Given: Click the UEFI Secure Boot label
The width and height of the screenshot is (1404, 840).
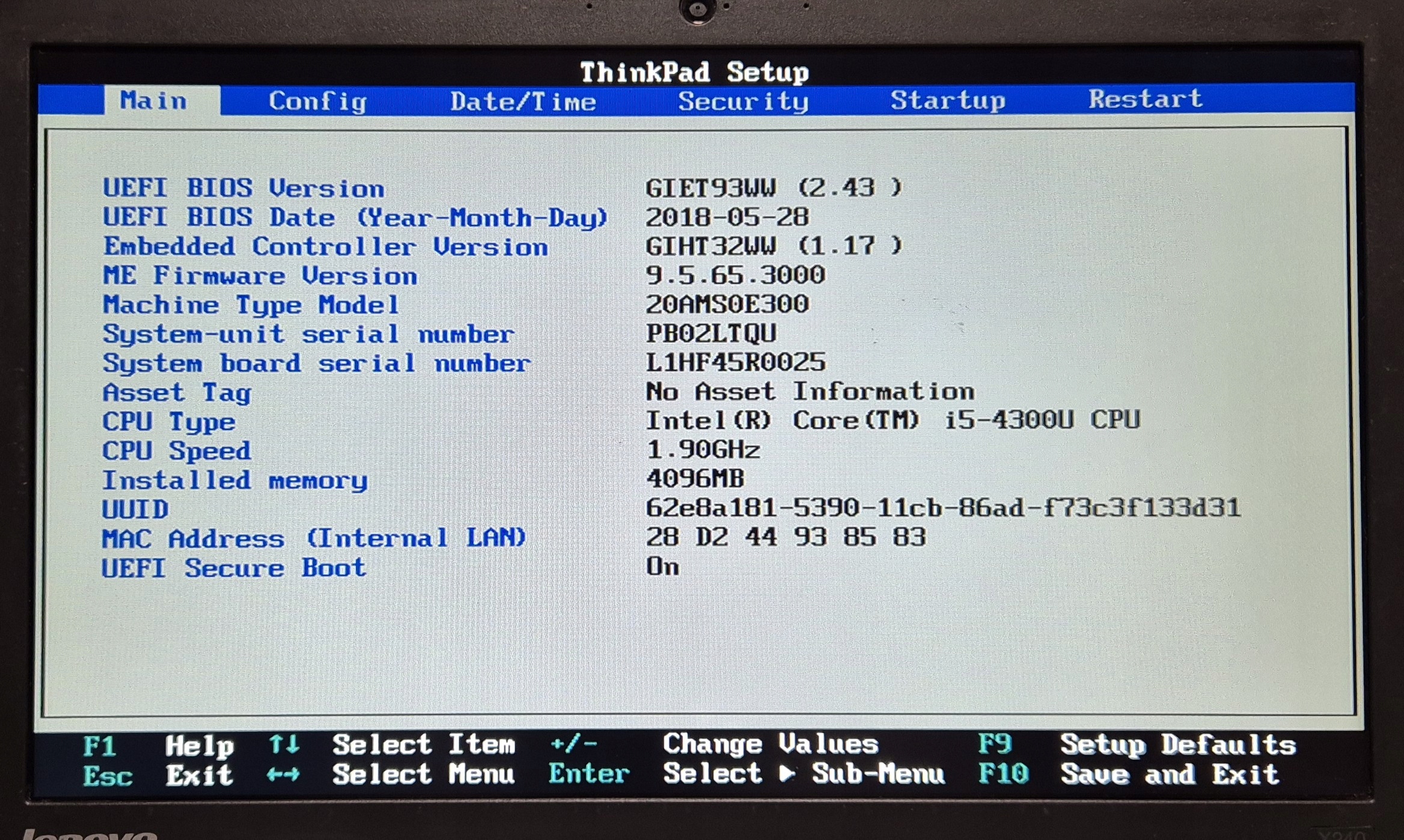Looking at the screenshot, I should [233, 568].
